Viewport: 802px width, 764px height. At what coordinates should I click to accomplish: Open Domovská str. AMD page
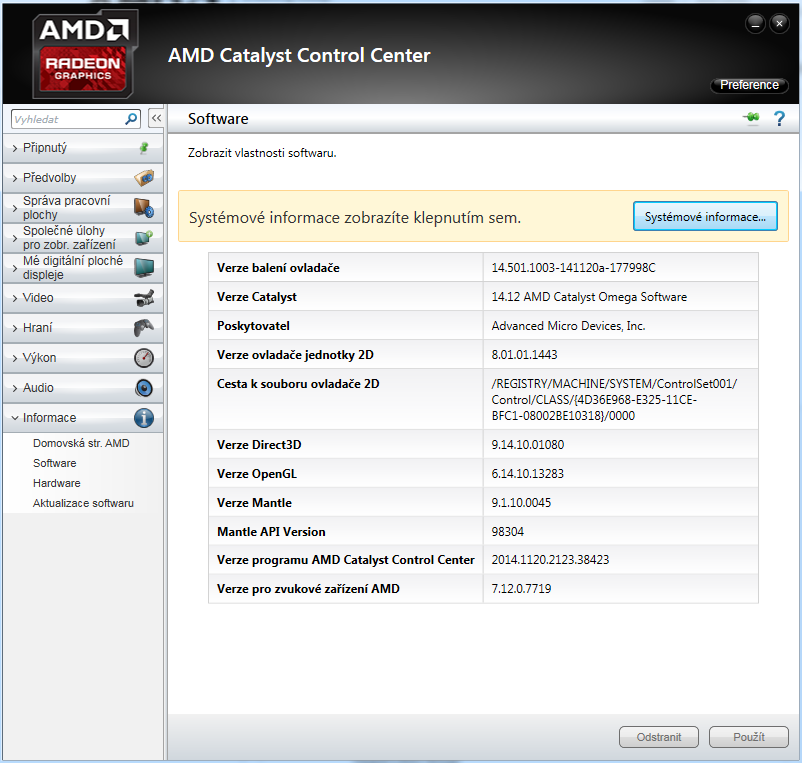pos(81,443)
